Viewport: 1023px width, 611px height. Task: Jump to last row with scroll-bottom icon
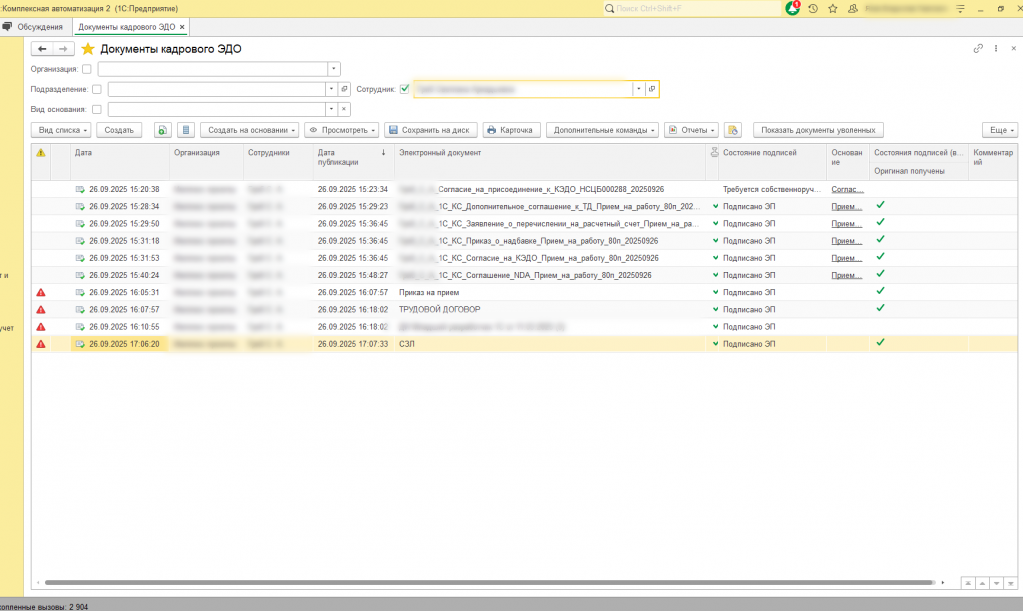[x=1010, y=583]
